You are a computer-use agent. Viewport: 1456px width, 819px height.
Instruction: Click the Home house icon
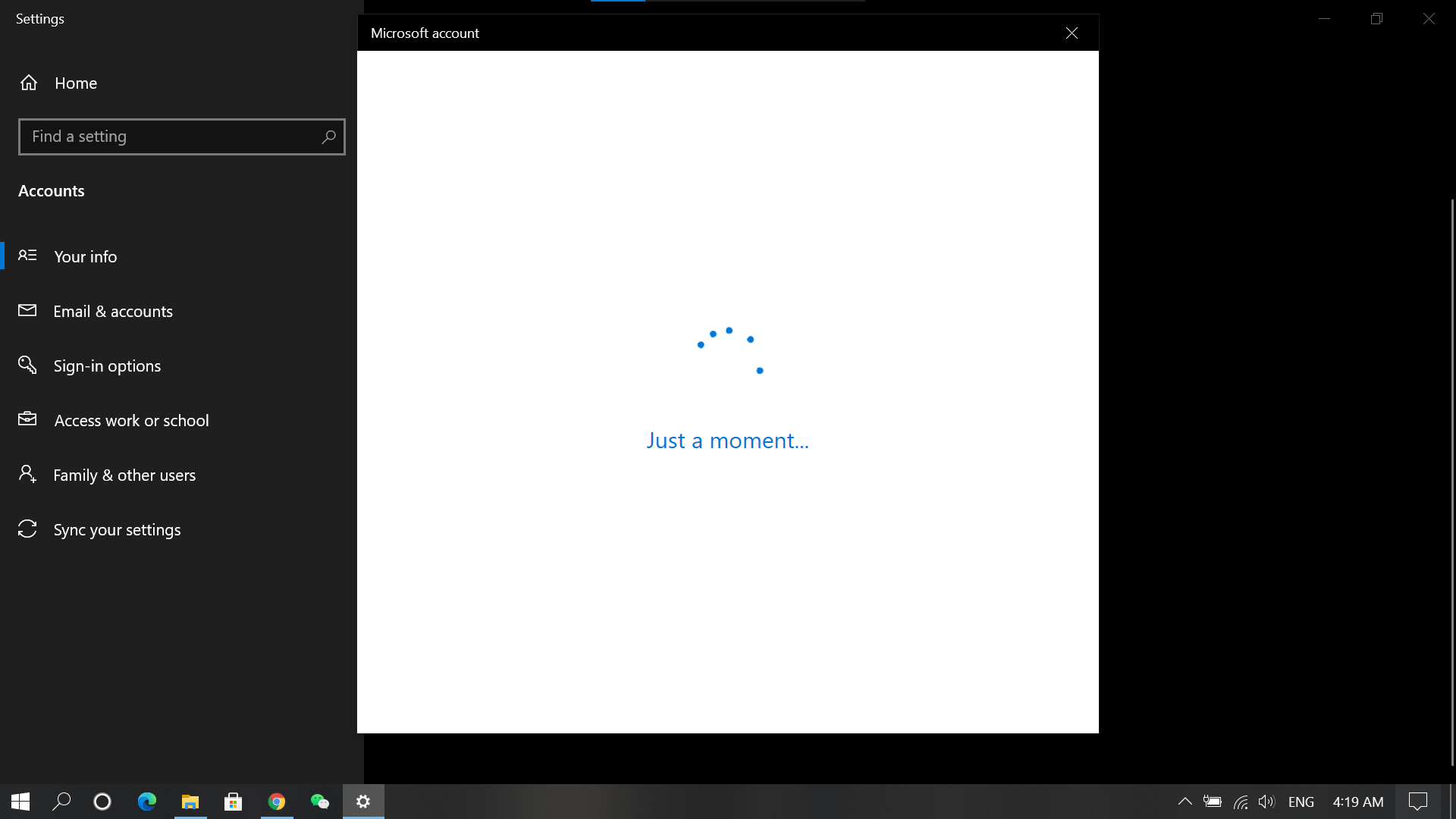(x=29, y=83)
